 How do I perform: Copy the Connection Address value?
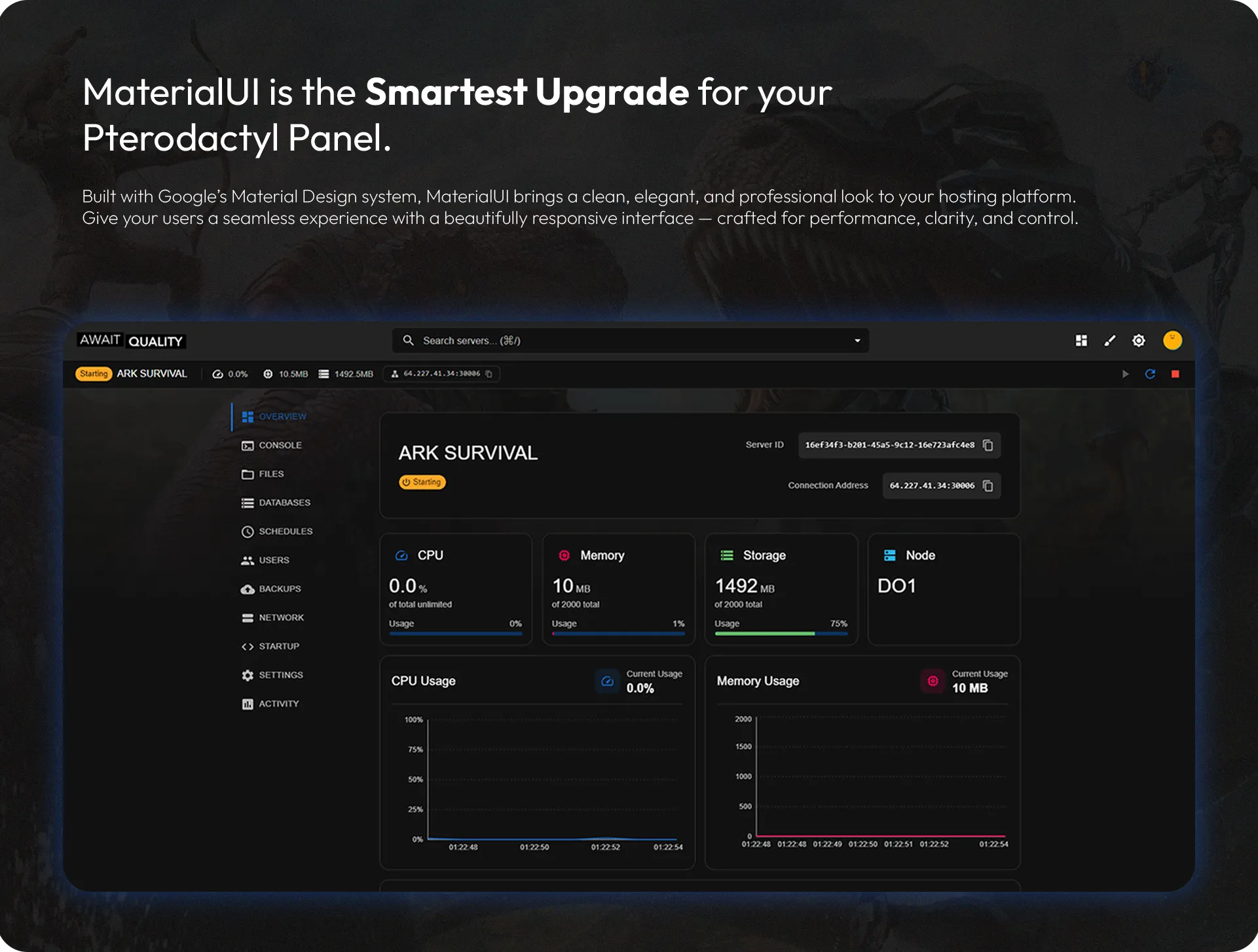pos(988,486)
